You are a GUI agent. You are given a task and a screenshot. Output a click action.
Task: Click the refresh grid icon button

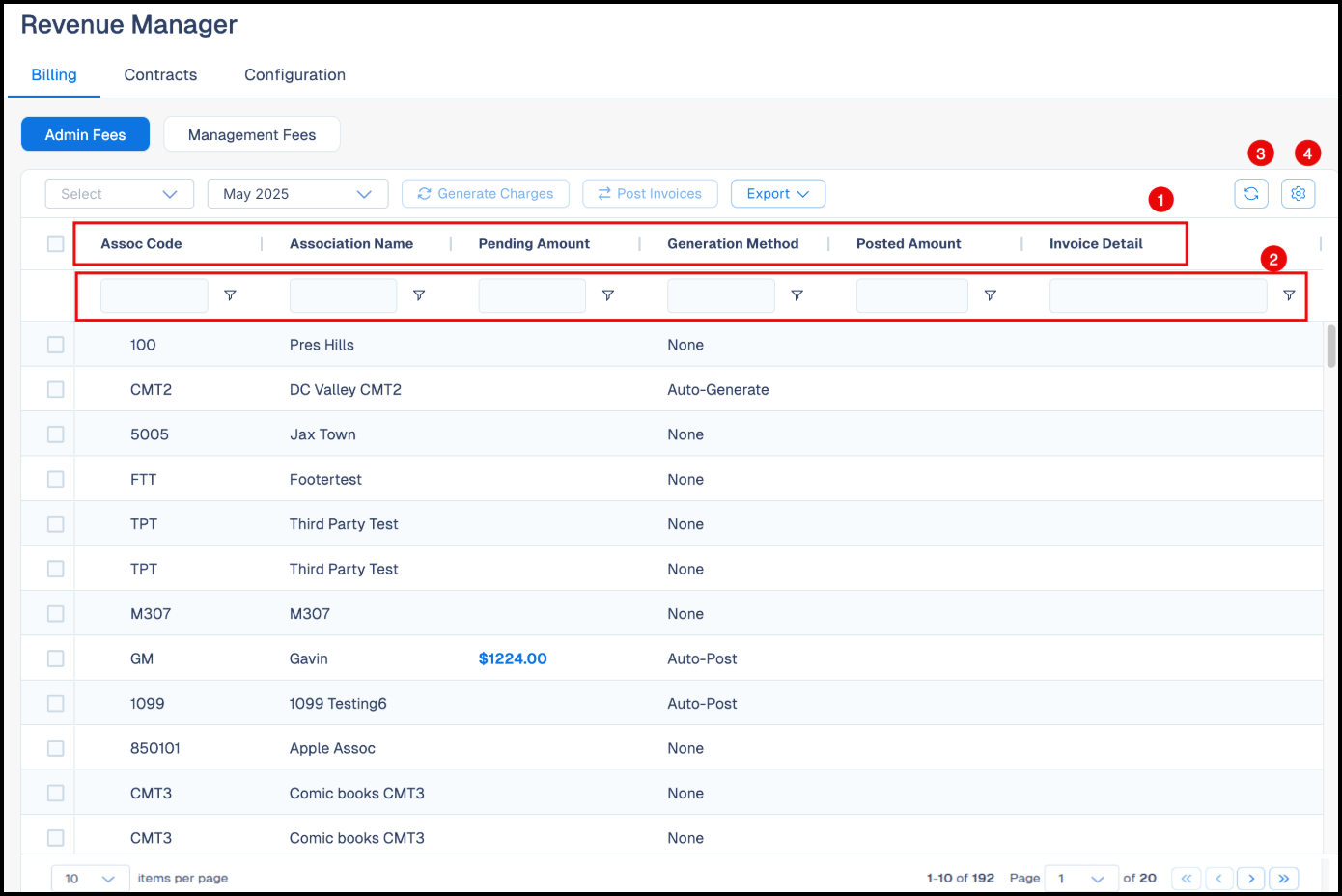click(x=1251, y=194)
